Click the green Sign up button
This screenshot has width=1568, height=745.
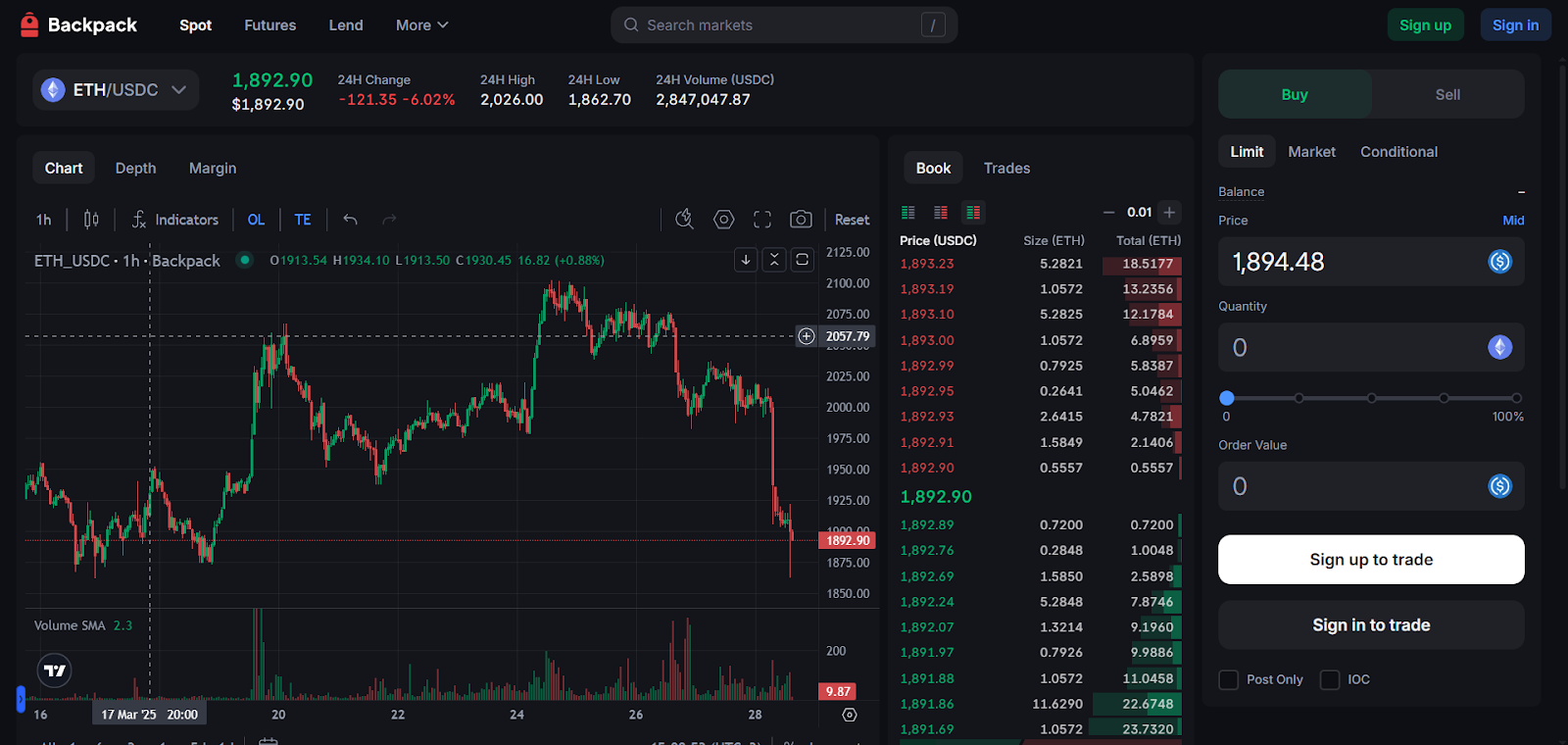pyautogui.click(x=1425, y=25)
